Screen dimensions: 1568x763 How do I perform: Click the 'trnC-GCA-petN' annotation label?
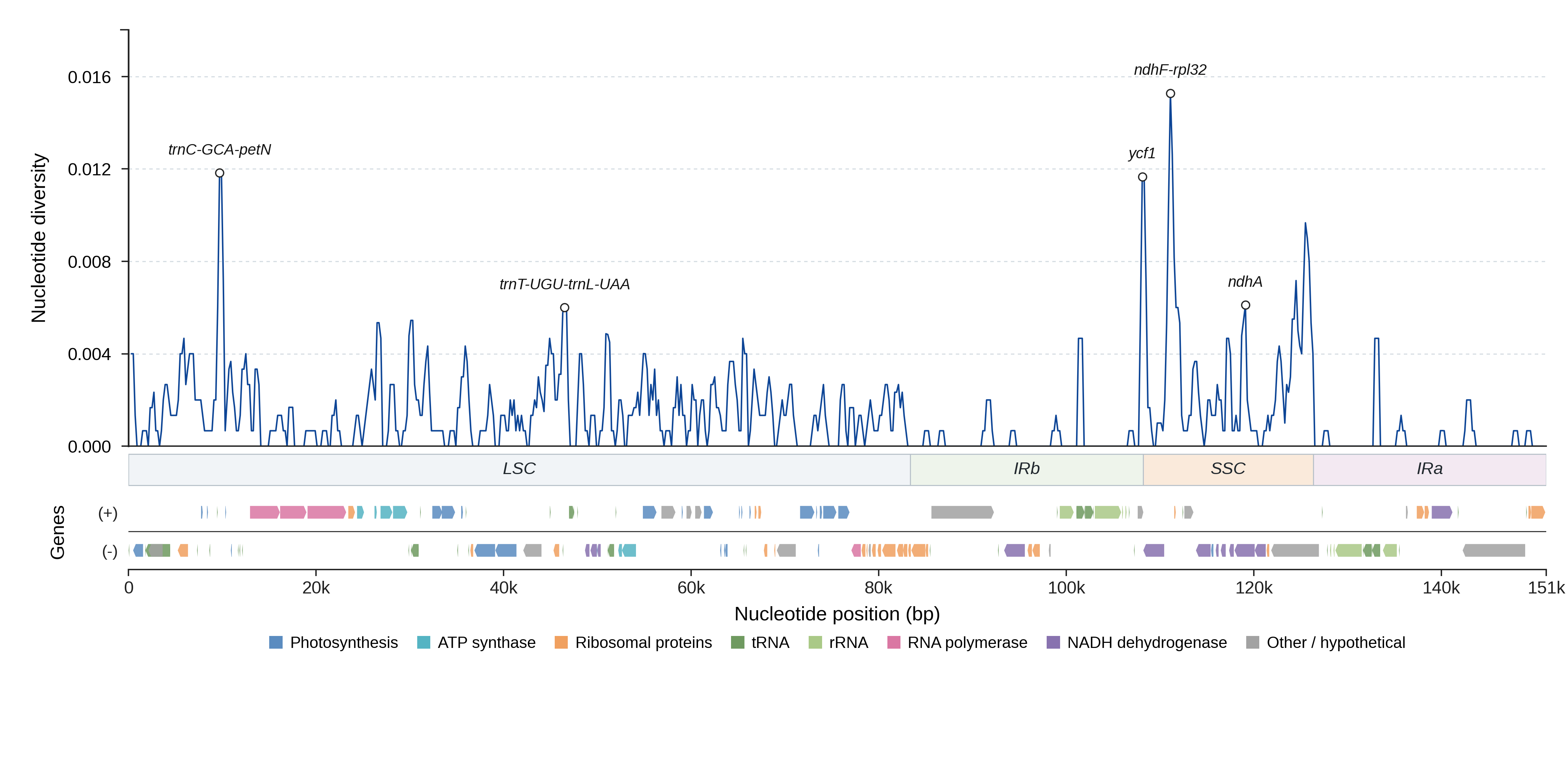(x=220, y=150)
